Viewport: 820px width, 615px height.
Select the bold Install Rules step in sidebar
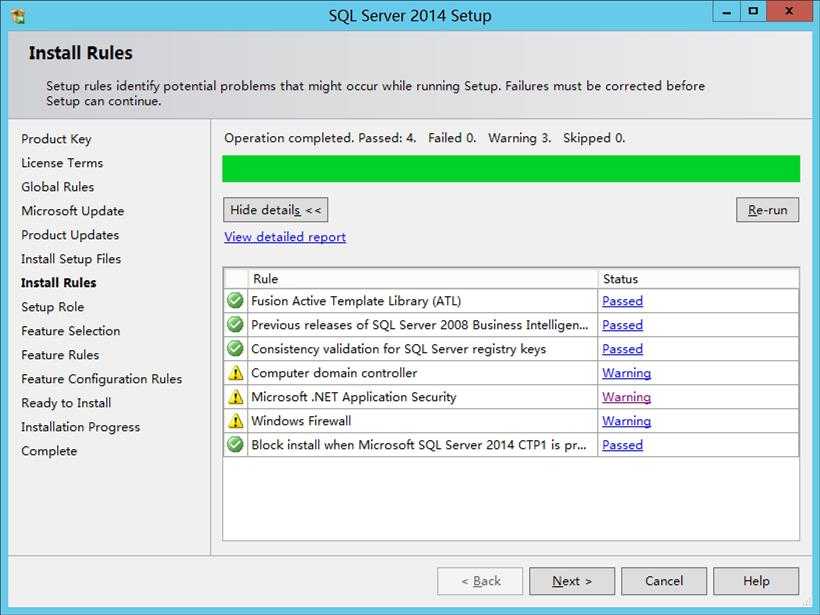point(59,283)
